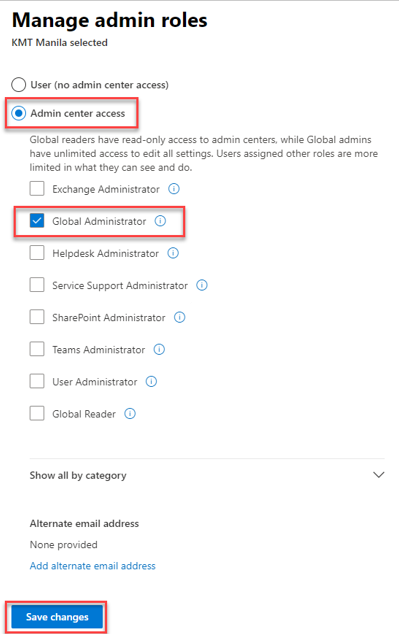Open Add alternate email address link
Viewport: 399px width, 634px height.
pos(93,566)
